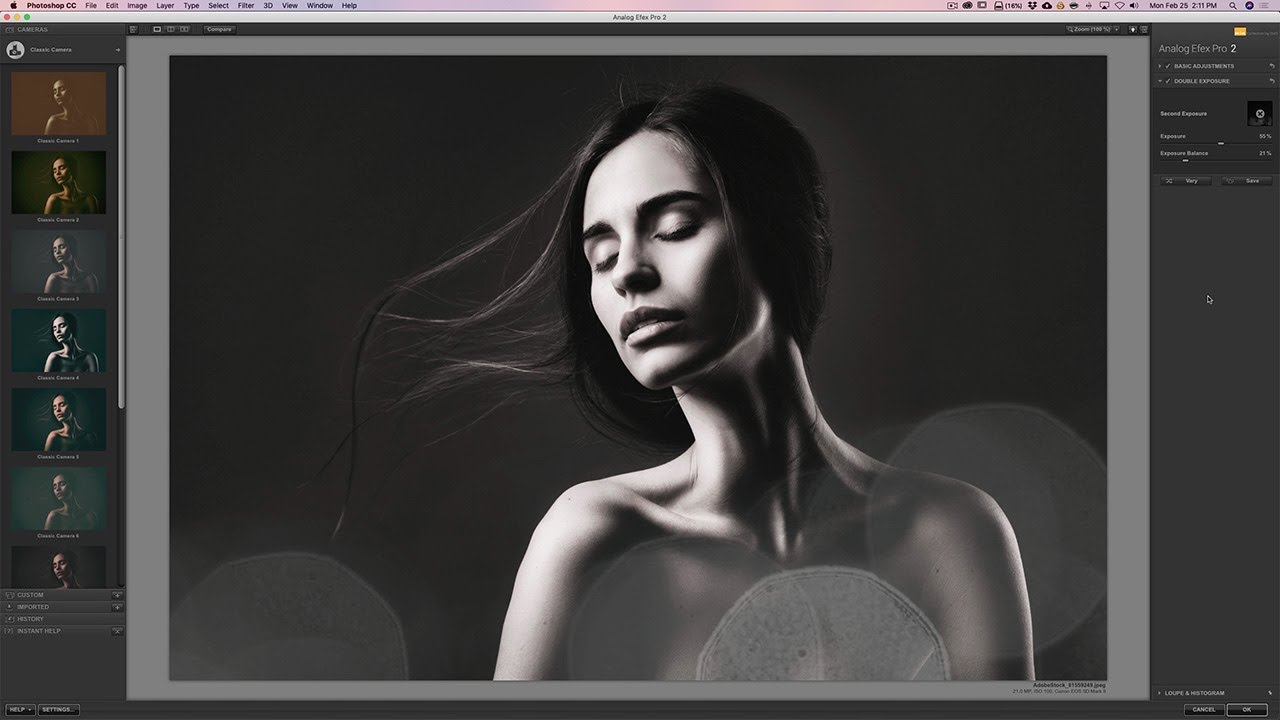Adjust the Exposure Balance slider handle
The height and width of the screenshot is (720, 1280).
pyautogui.click(x=1185, y=160)
